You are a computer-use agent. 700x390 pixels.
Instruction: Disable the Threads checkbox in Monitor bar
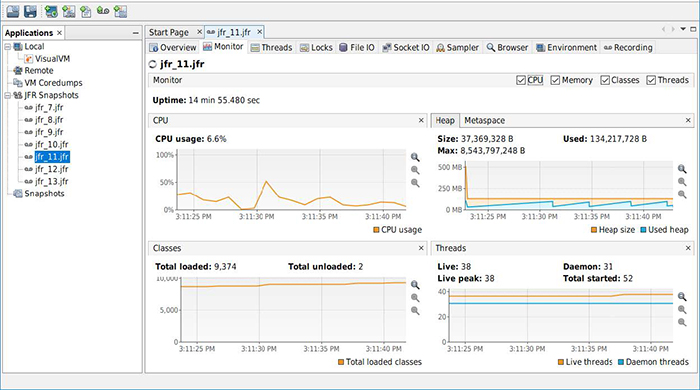(x=651, y=80)
